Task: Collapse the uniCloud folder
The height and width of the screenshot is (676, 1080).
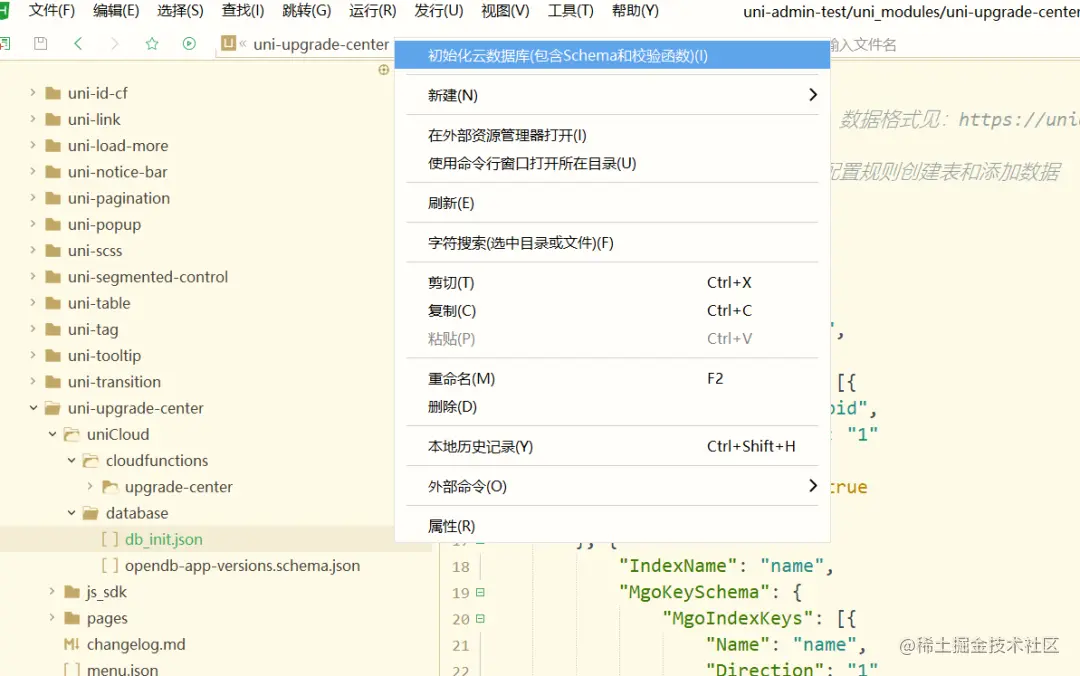Action: [x=52, y=433]
